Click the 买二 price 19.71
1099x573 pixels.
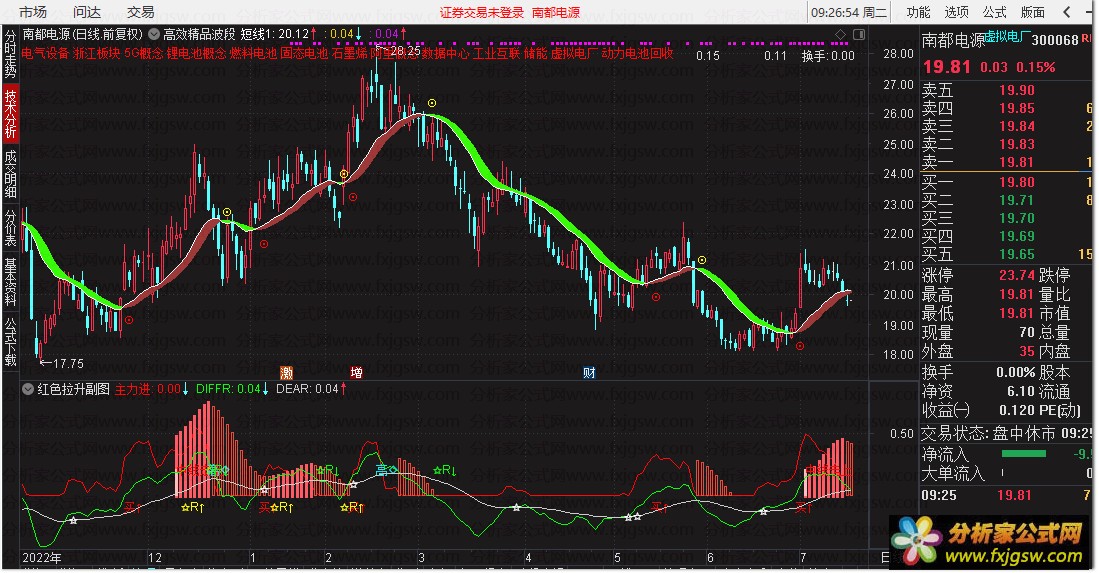[x=1017, y=200]
